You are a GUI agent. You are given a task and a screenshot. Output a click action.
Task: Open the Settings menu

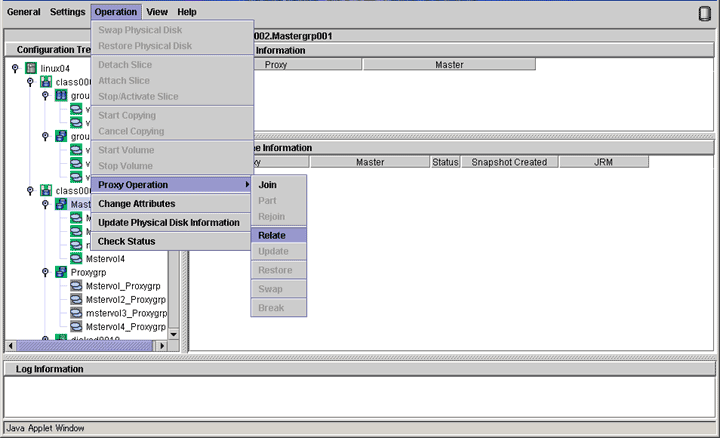(x=68, y=12)
